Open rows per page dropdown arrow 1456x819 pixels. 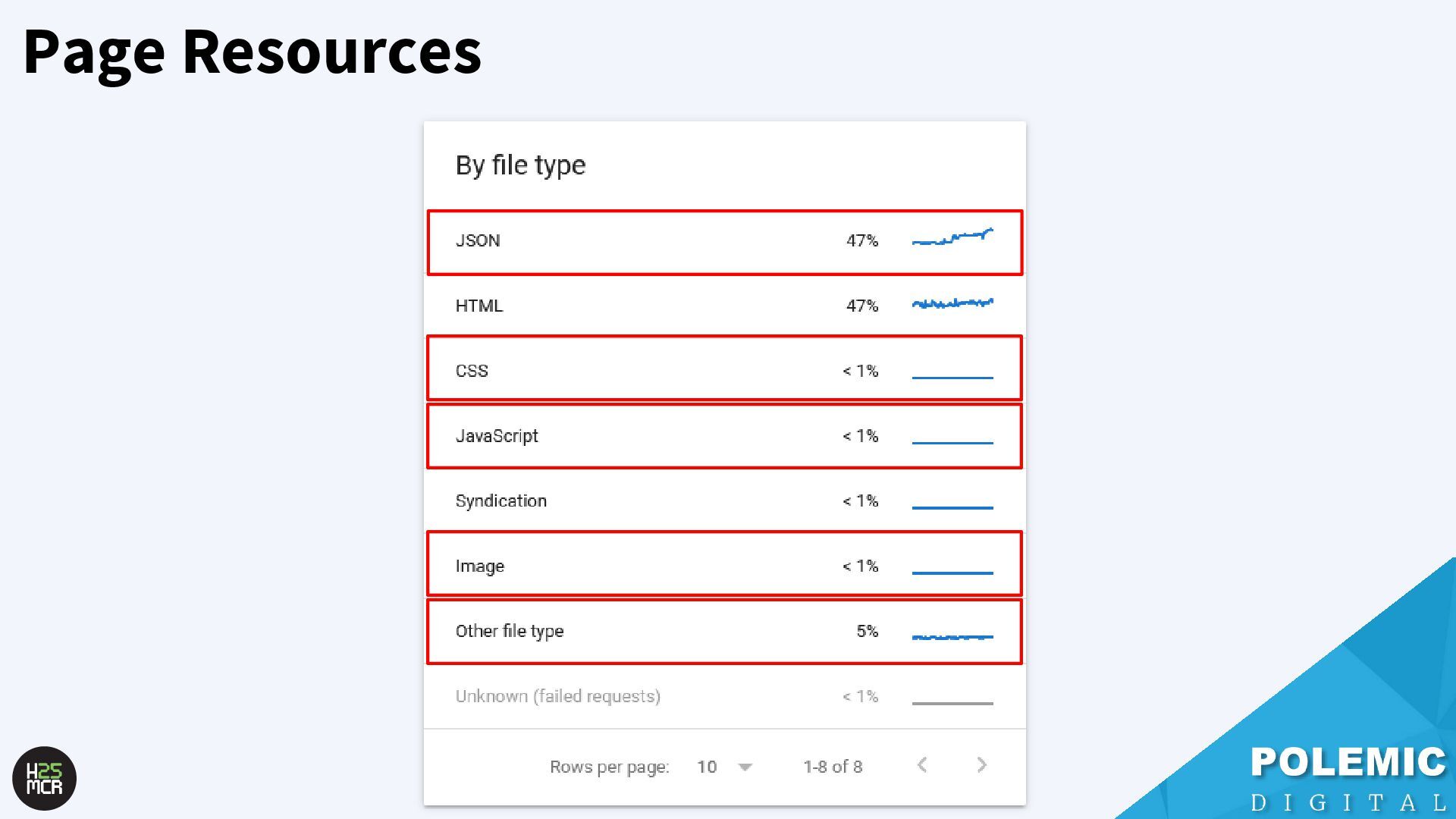pyautogui.click(x=745, y=767)
